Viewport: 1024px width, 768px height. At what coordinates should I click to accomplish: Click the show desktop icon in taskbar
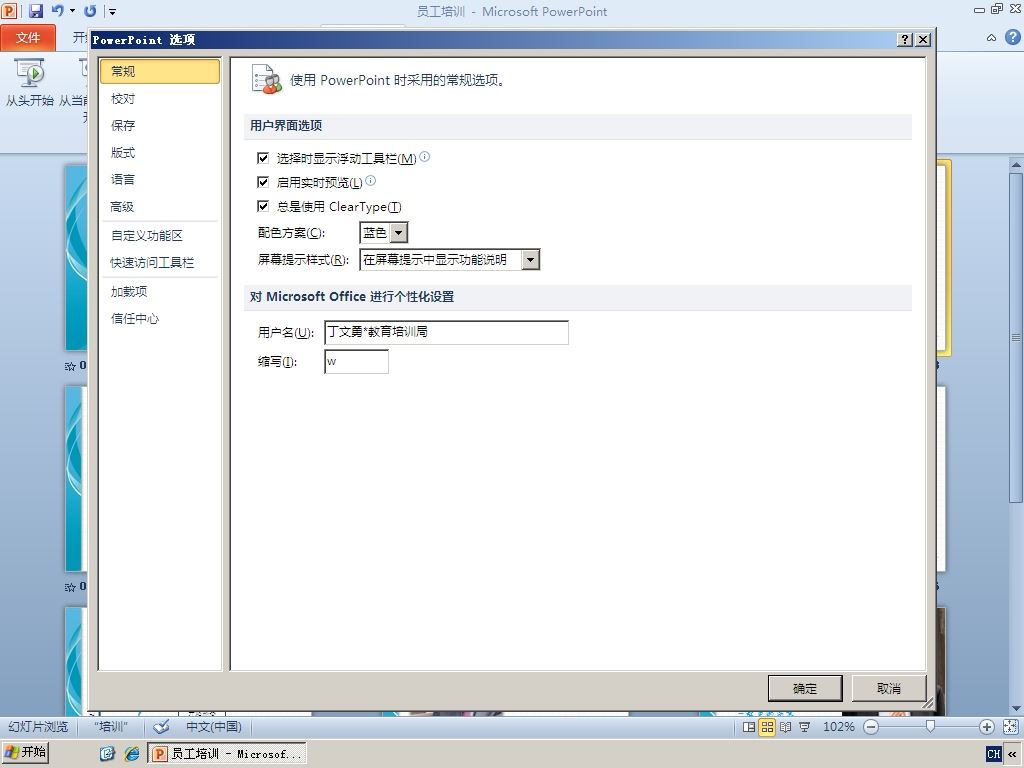click(107, 754)
